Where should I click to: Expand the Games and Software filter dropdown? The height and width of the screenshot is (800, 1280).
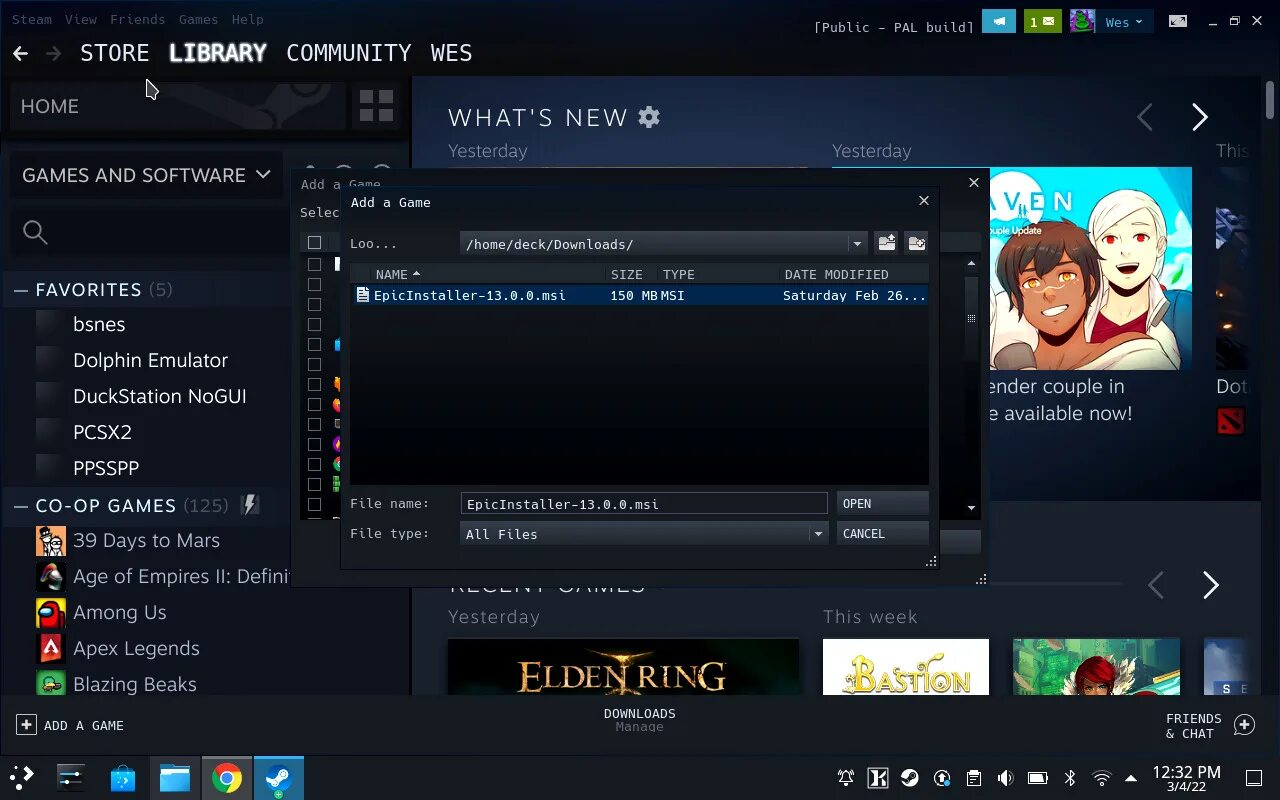[146, 175]
